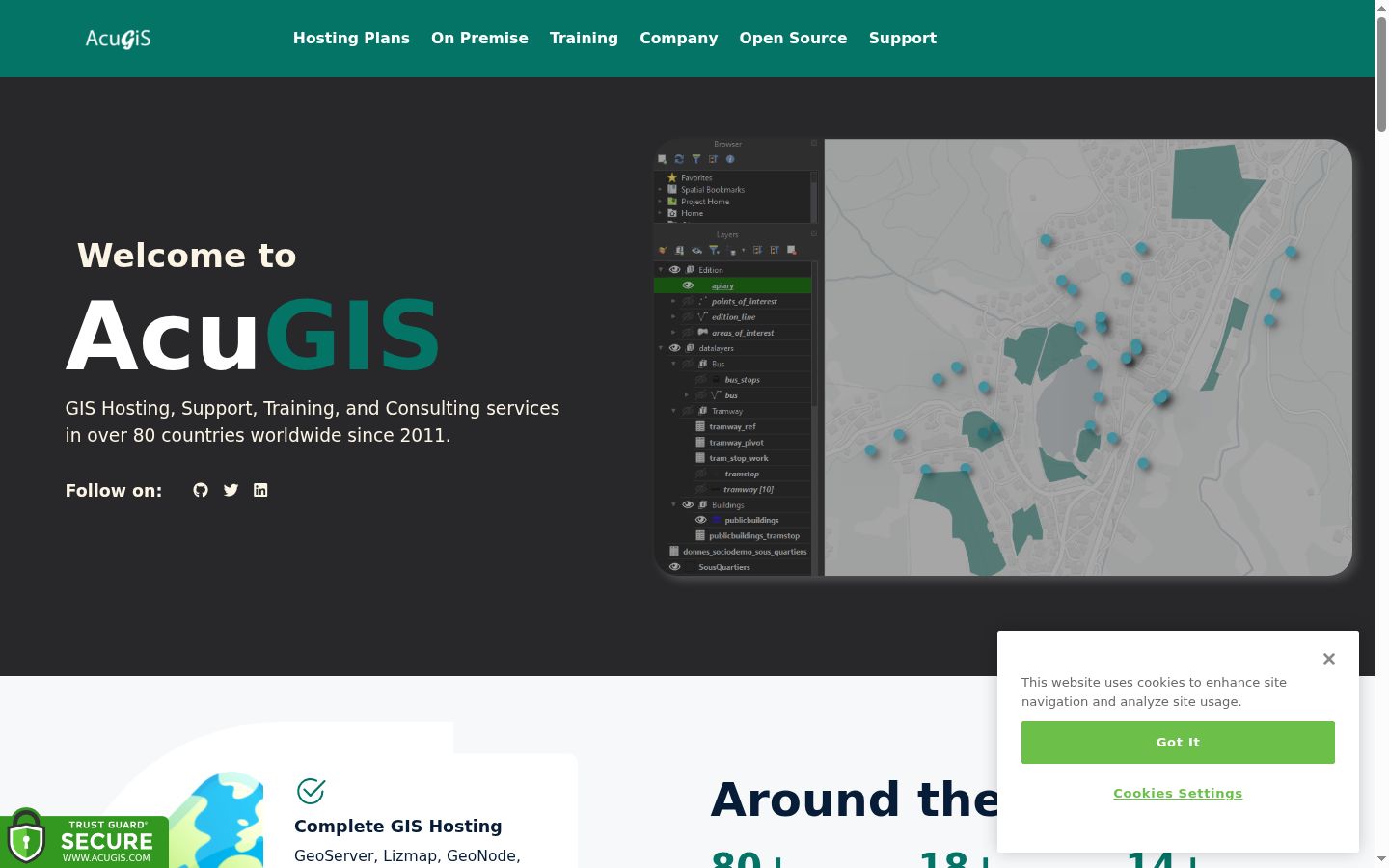Click the large "AcuGIS" hero title

coord(253,335)
